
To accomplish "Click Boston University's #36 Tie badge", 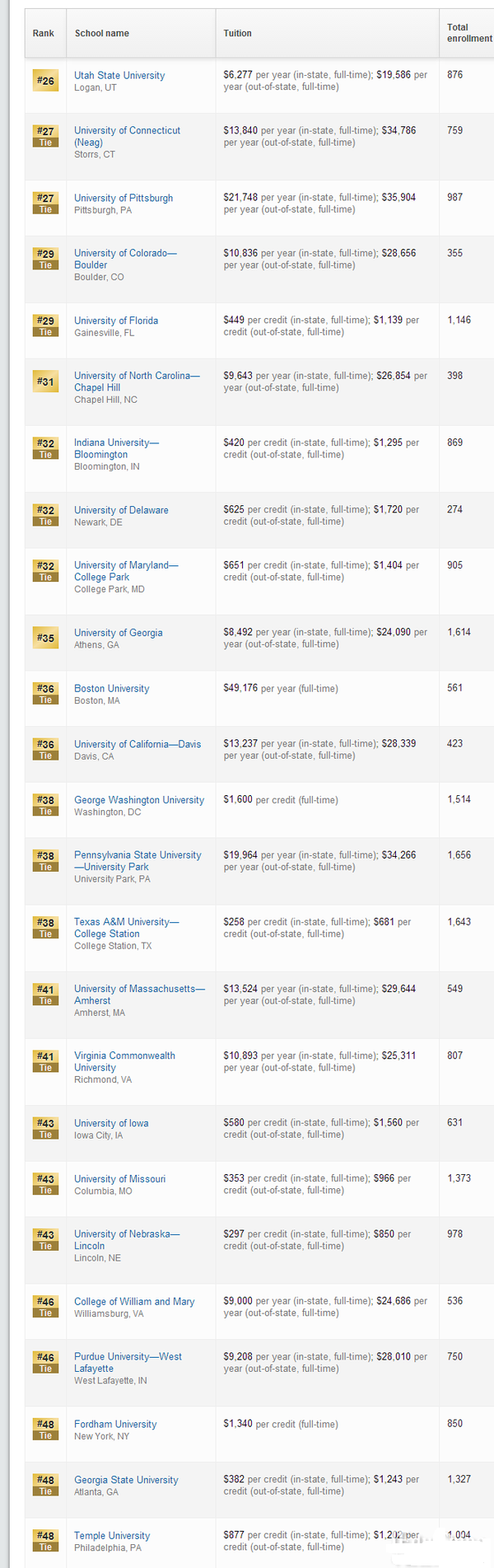I will (45, 694).
